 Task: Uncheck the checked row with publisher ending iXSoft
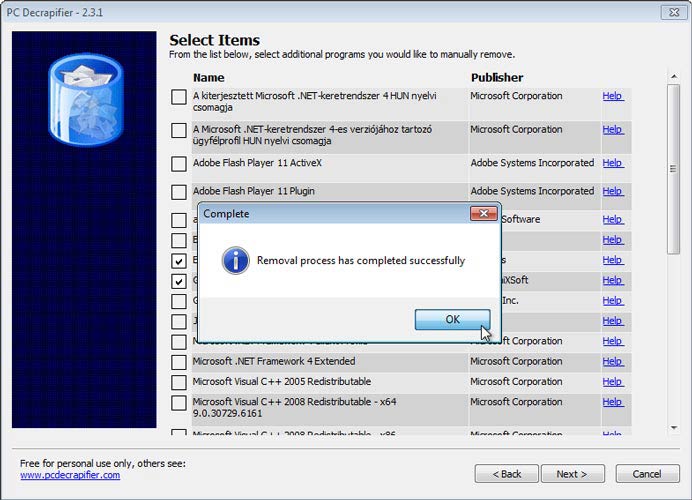click(179, 281)
